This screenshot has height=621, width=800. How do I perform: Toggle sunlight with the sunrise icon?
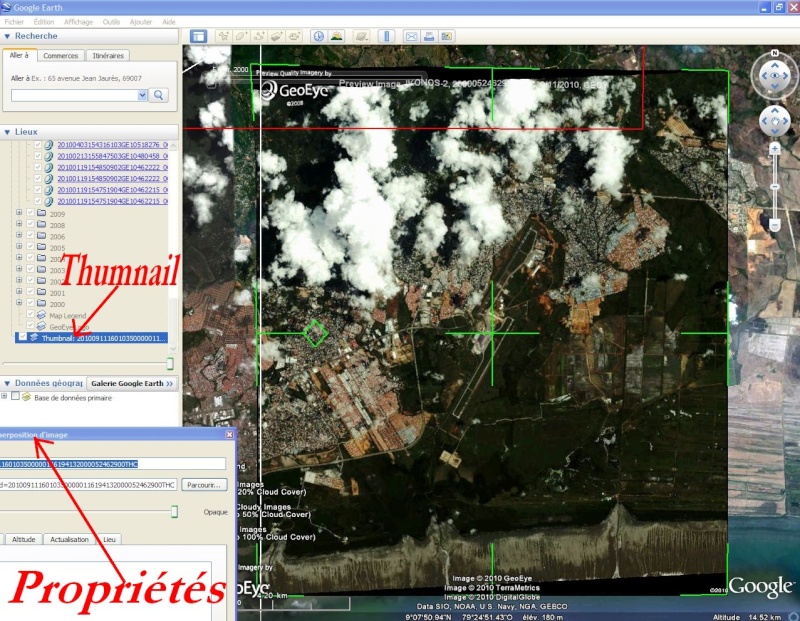[336, 36]
